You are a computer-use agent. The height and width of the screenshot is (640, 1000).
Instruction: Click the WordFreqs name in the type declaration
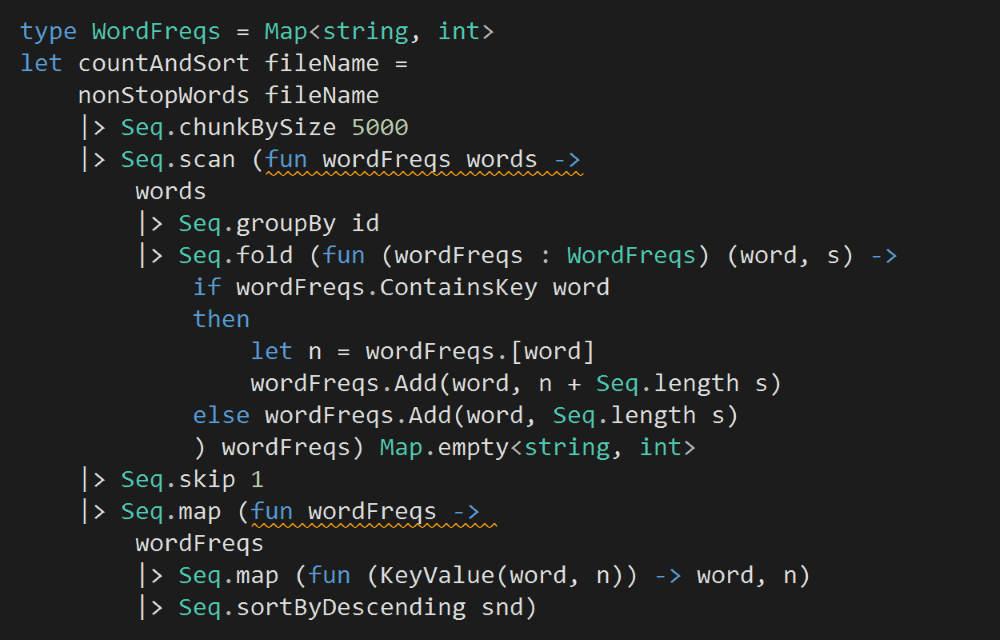(x=156, y=31)
